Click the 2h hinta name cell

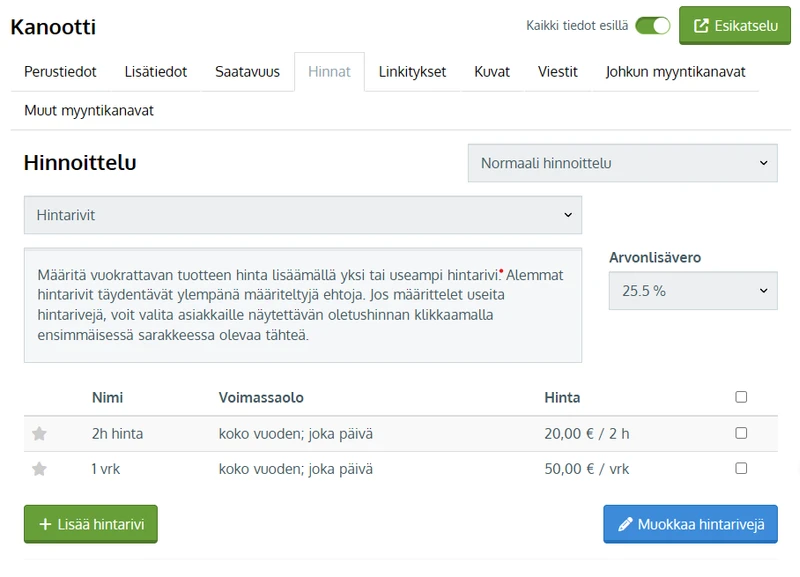pyautogui.click(x=117, y=434)
